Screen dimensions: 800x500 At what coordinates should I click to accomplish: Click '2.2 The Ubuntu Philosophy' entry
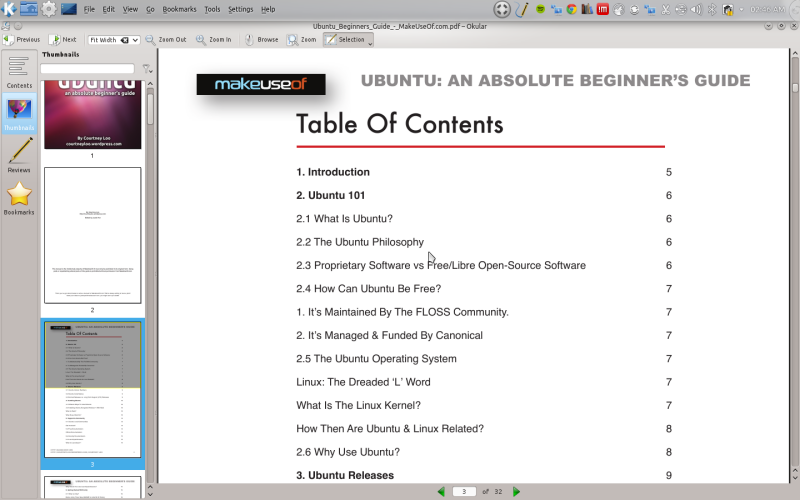click(360, 242)
